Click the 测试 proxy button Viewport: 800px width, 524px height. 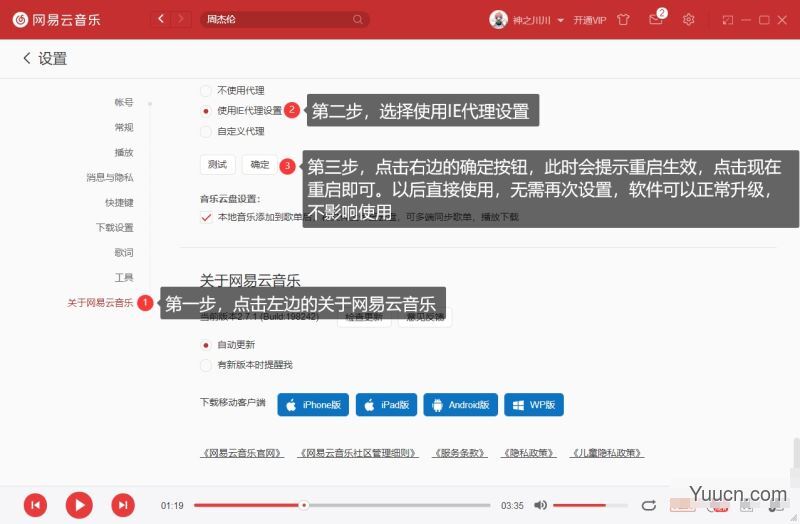tap(217, 164)
